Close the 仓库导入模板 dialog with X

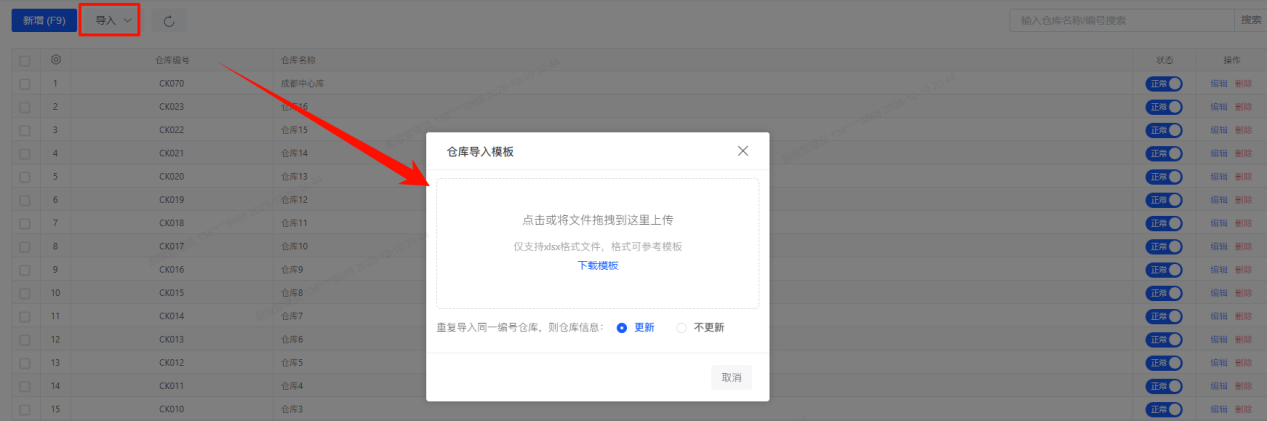point(743,151)
